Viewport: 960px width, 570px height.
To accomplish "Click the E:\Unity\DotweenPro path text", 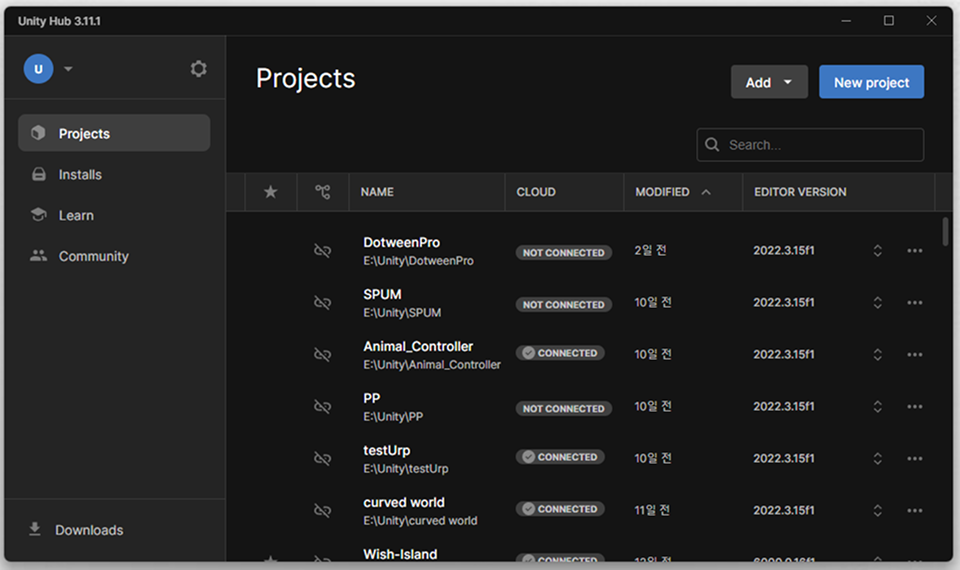I will [418, 261].
